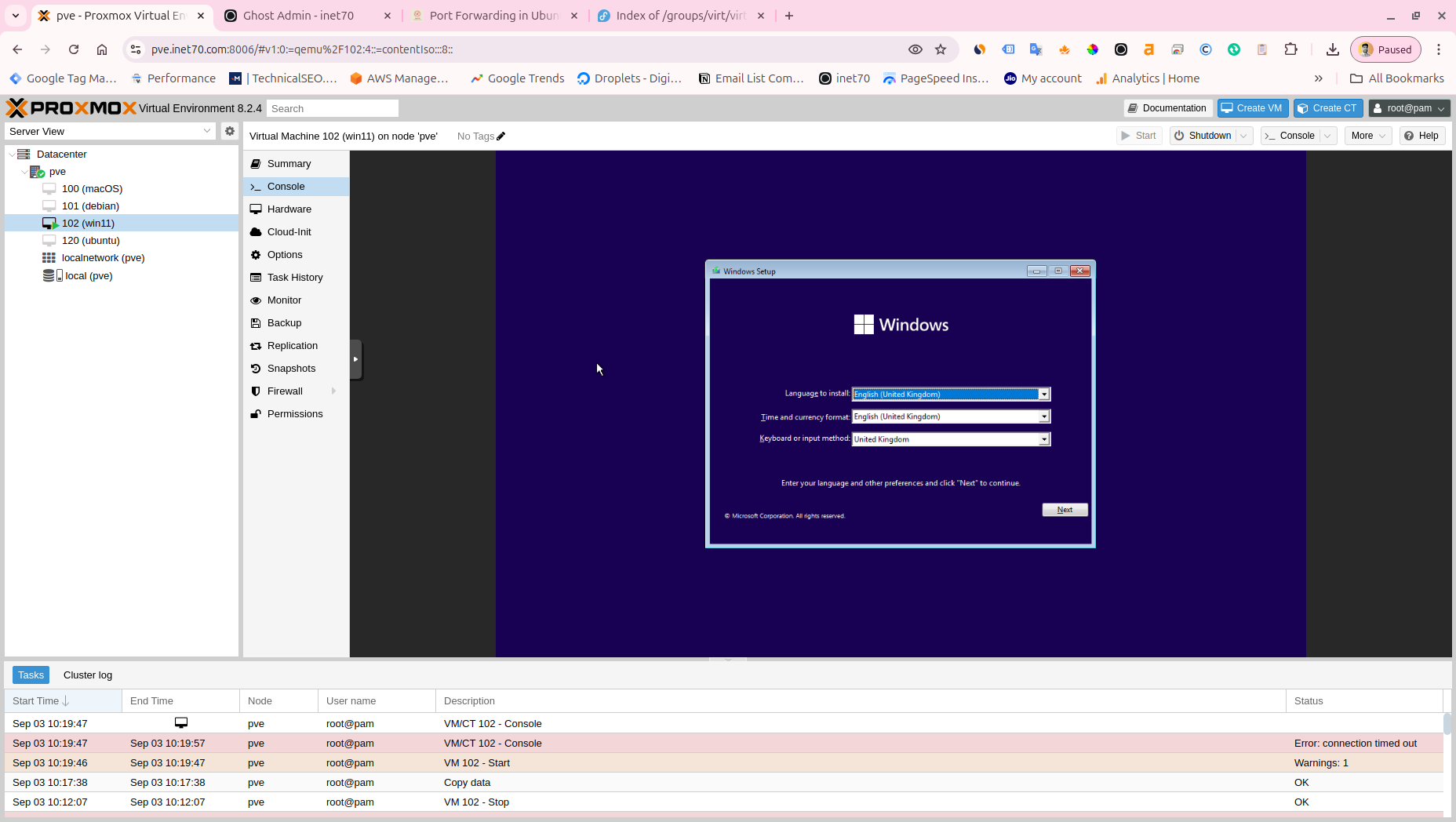The width and height of the screenshot is (1456, 822).
Task: Click the Create CT button
Action: [x=1328, y=108]
